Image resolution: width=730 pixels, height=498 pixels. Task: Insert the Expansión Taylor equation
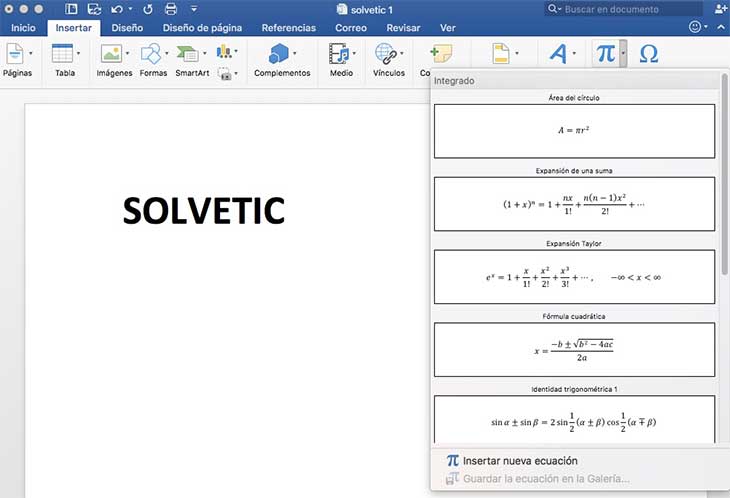click(575, 277)
